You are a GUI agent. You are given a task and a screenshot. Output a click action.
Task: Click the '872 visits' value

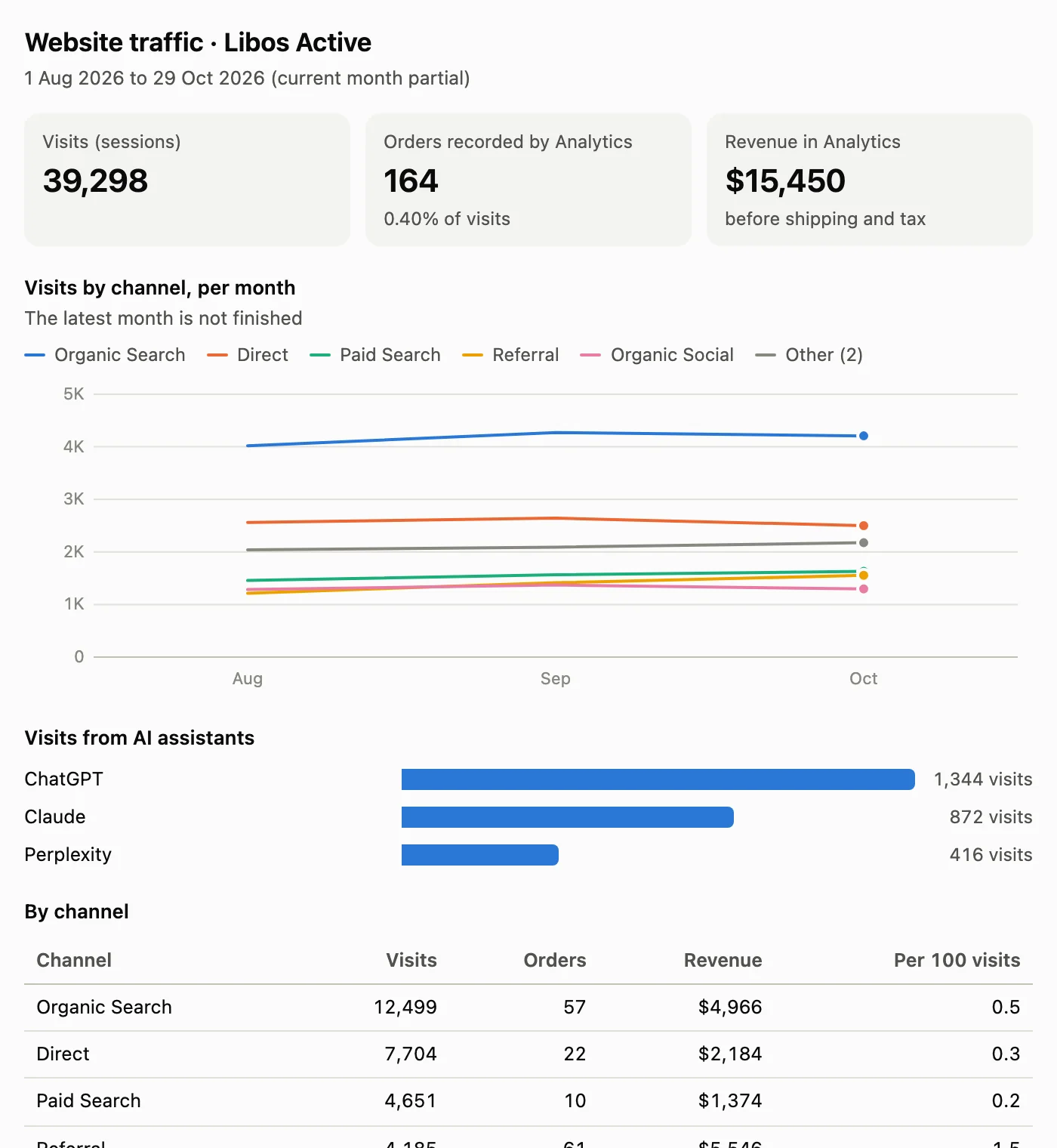[991, 817]
